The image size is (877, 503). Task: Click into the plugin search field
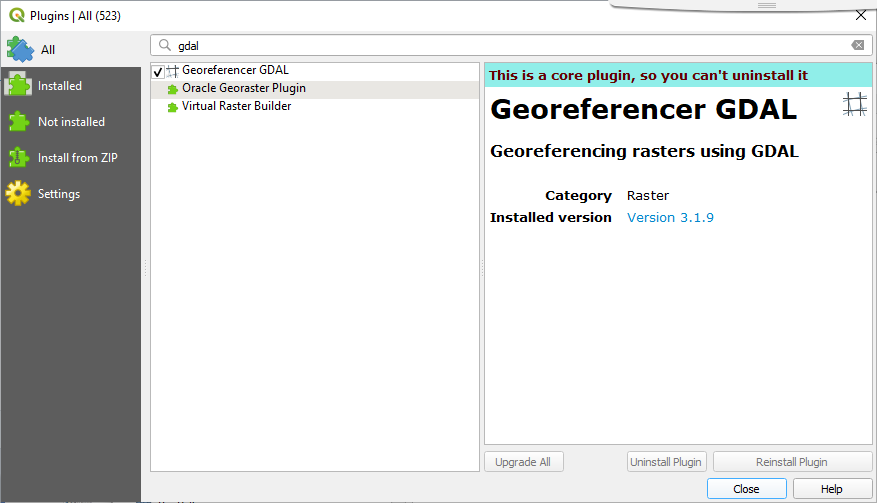[511, 45]
